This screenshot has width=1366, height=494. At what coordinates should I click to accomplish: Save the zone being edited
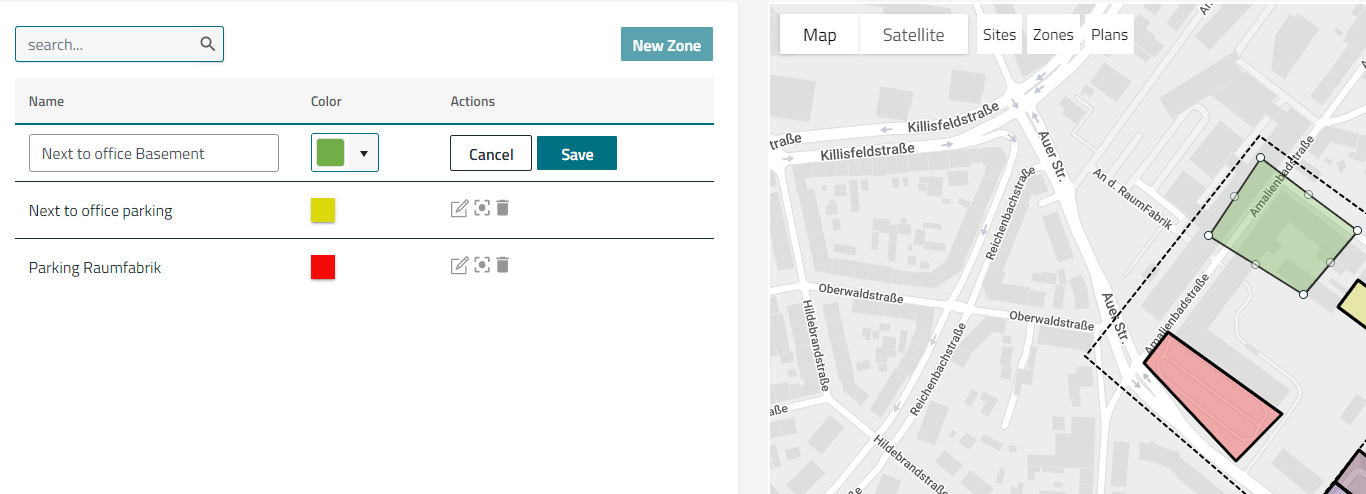click(577, 154)
